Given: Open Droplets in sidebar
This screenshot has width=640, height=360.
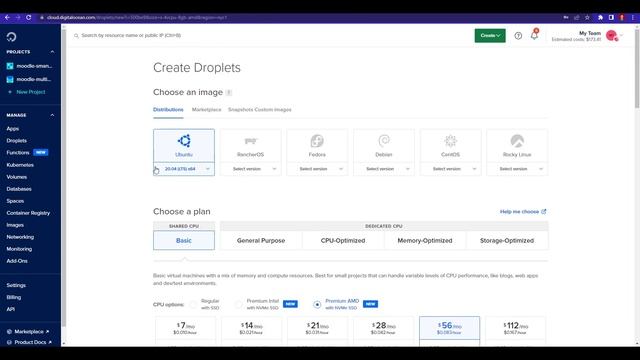Looking at the screenshot, I should tap(16, 141).
